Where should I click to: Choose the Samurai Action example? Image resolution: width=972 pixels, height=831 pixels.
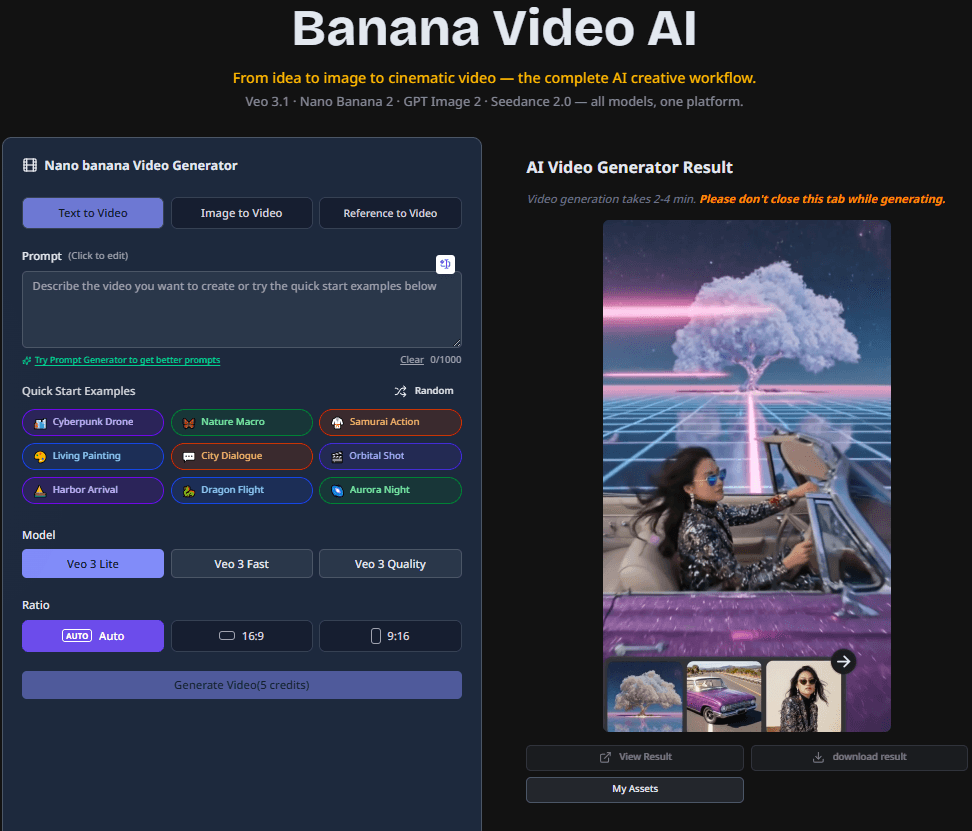tap(391, 423)
